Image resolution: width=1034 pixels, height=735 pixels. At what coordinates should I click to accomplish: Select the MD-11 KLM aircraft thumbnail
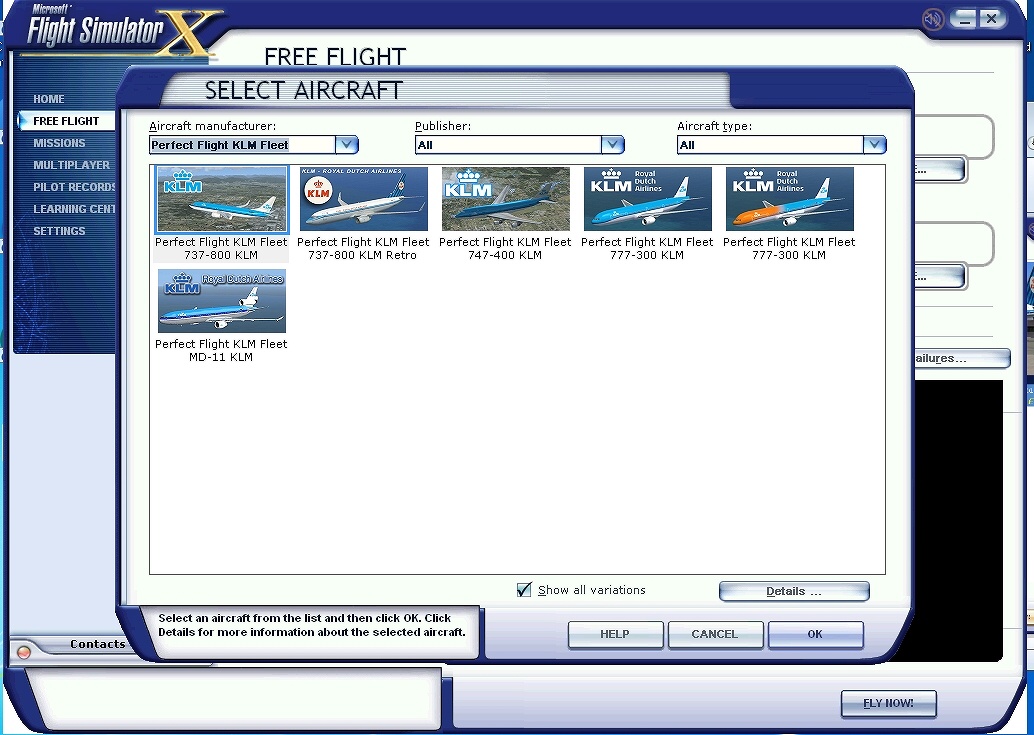pyautogui.click(x=222, y=301)
